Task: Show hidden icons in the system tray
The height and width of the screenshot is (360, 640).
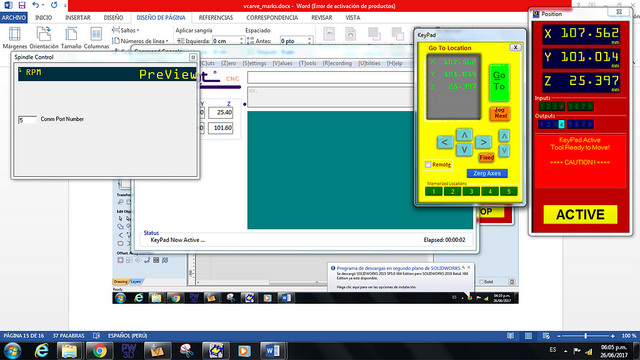Action: [x=566, y=351]
